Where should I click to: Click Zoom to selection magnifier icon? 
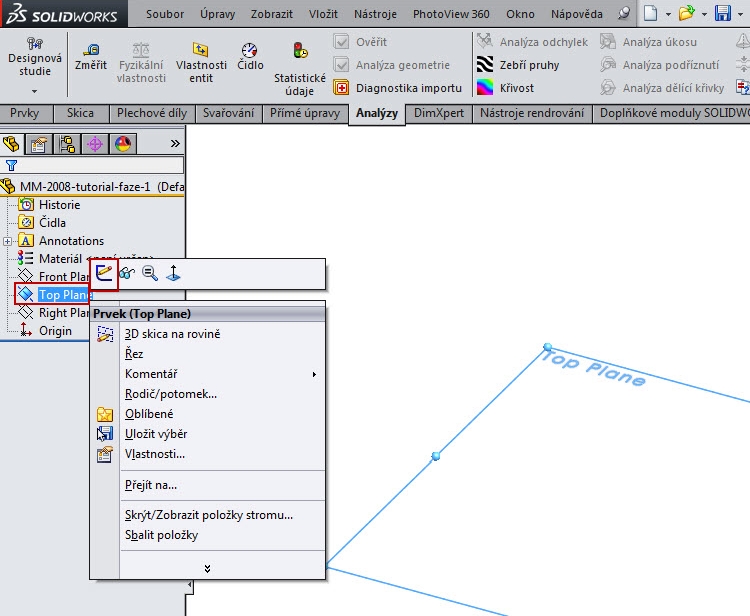[x=150, y=274]
